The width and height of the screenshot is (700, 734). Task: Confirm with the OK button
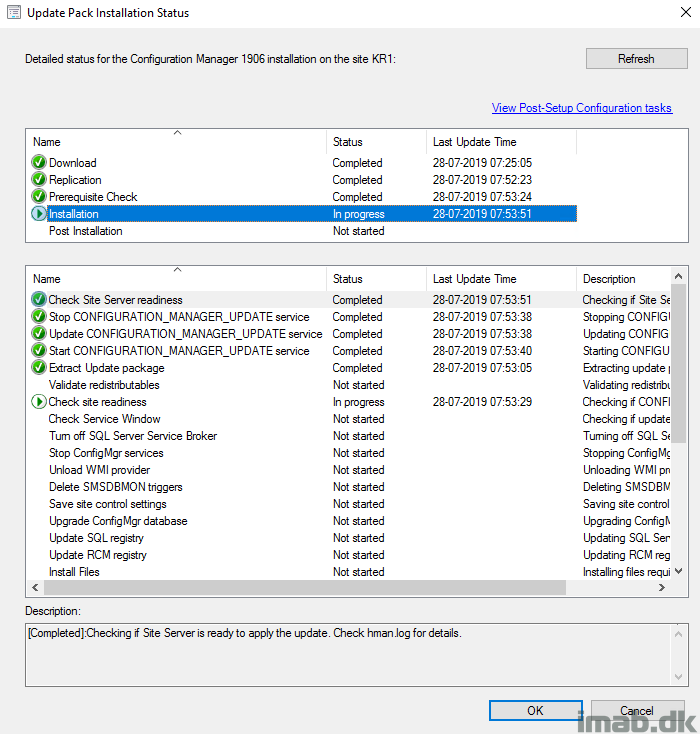(x=536, y=711)
